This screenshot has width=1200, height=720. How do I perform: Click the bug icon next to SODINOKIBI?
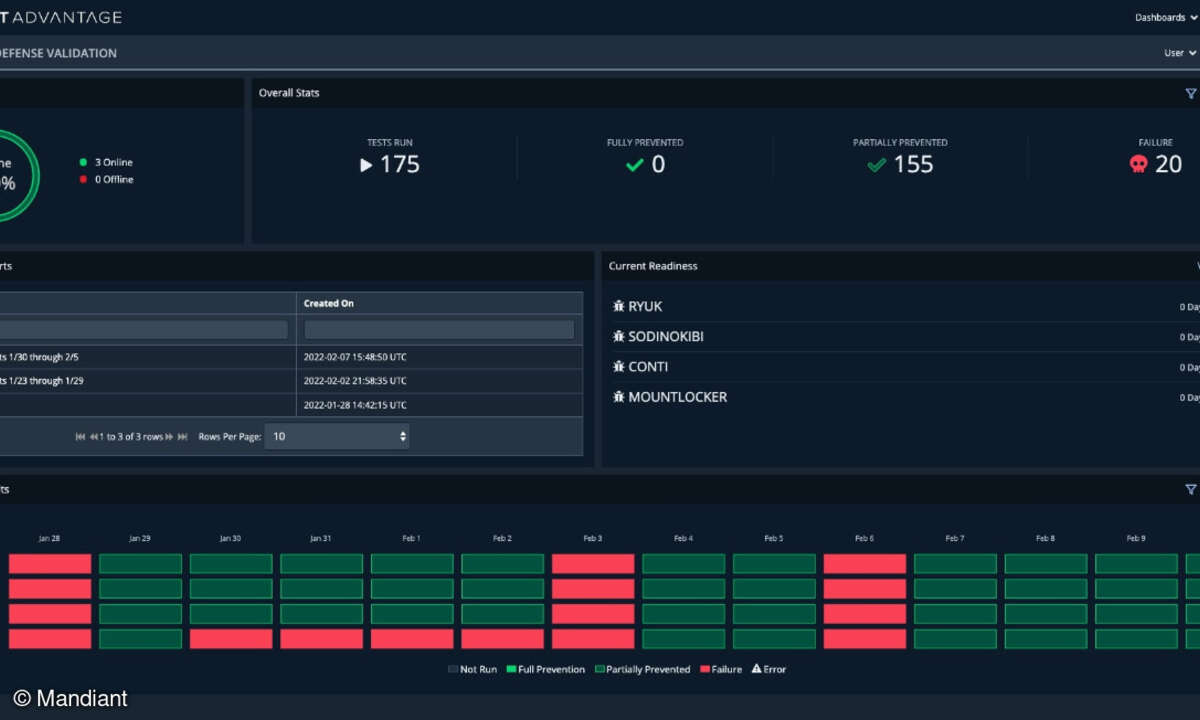tap(618, 336)
